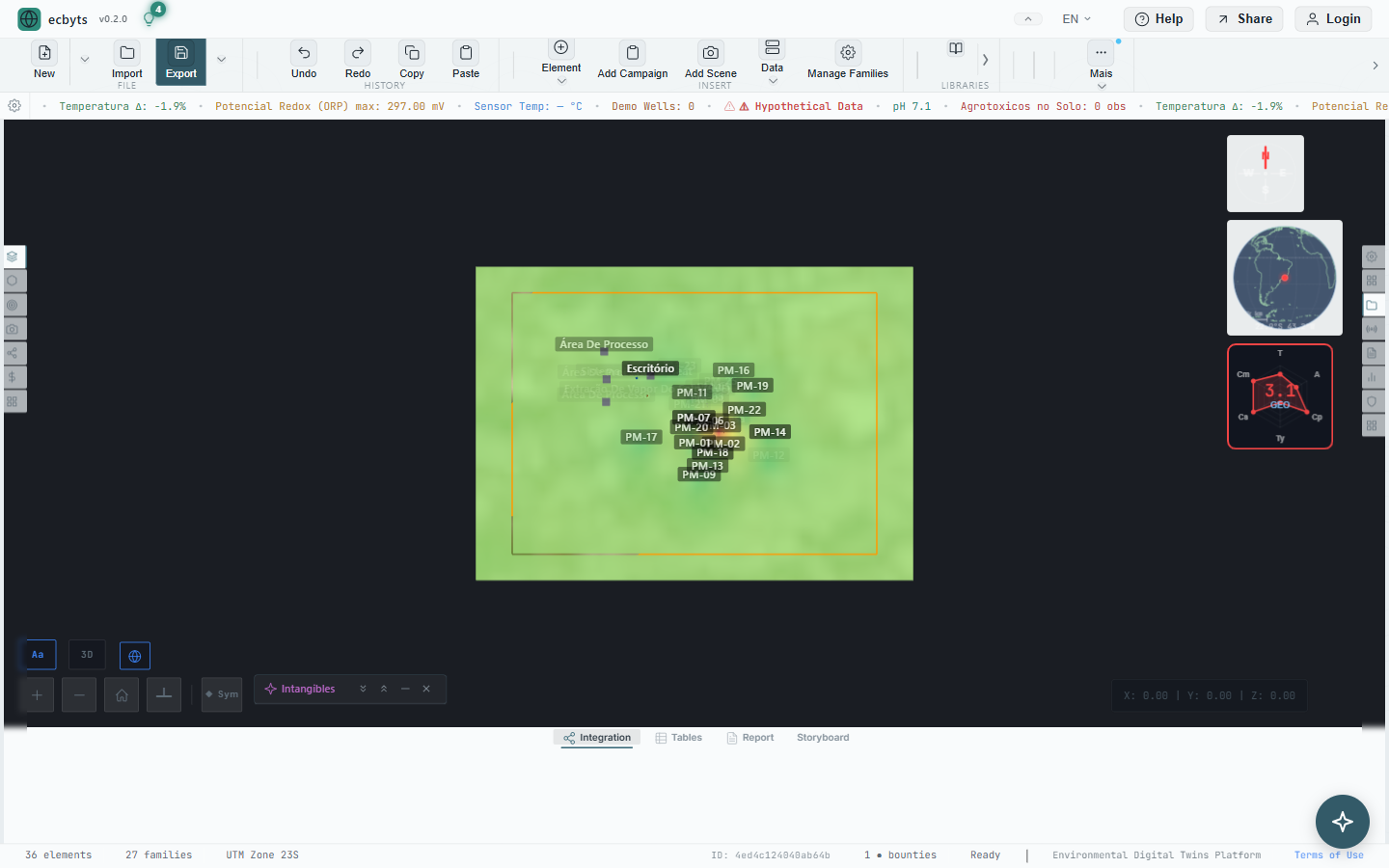This screenshot has height=868, width=1389.
Task: Select the dollar sign icon in left sidebar
Action: [x=13, y=377]
